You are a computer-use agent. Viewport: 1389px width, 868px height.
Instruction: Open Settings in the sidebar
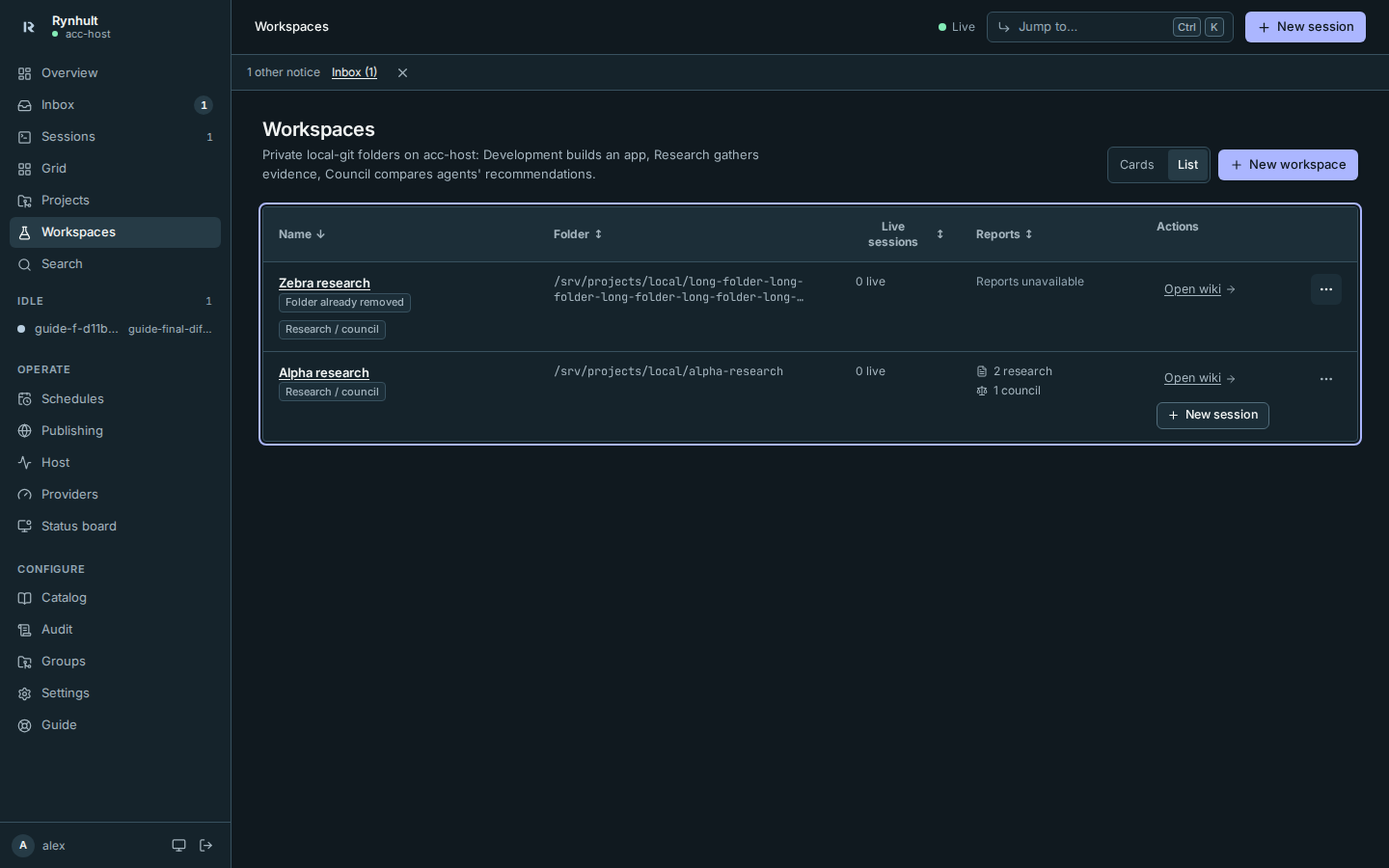[x=115, y=693]
